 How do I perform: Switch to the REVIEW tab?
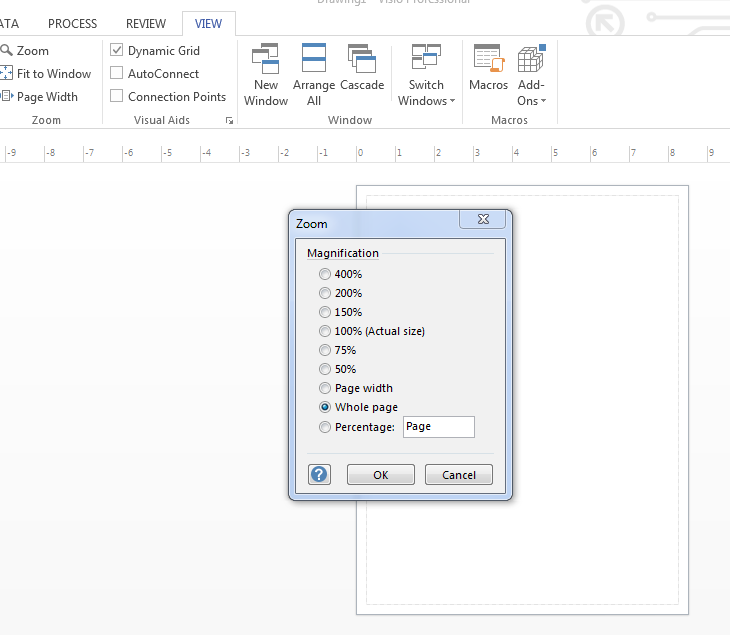point(146,24)
